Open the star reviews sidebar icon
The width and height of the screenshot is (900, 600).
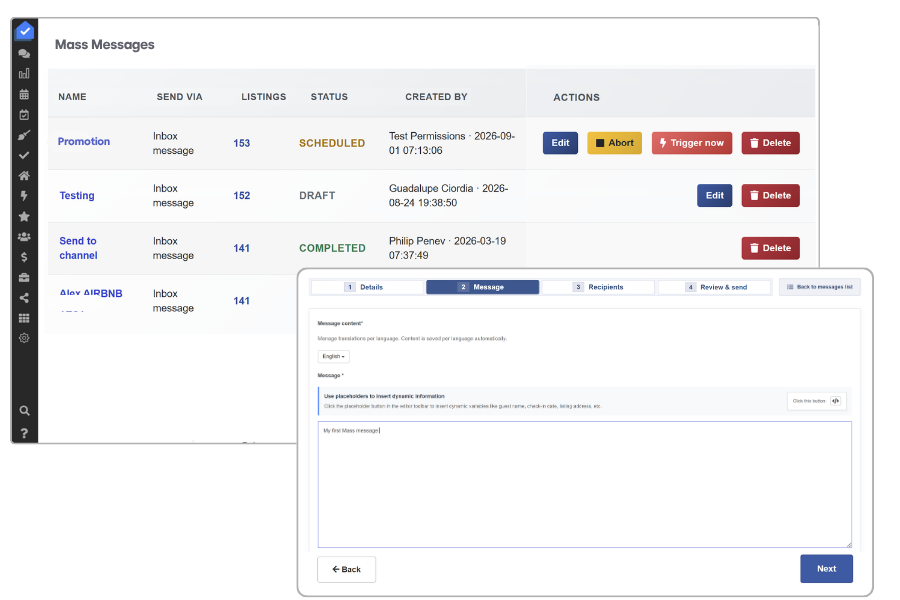point(24,216)
